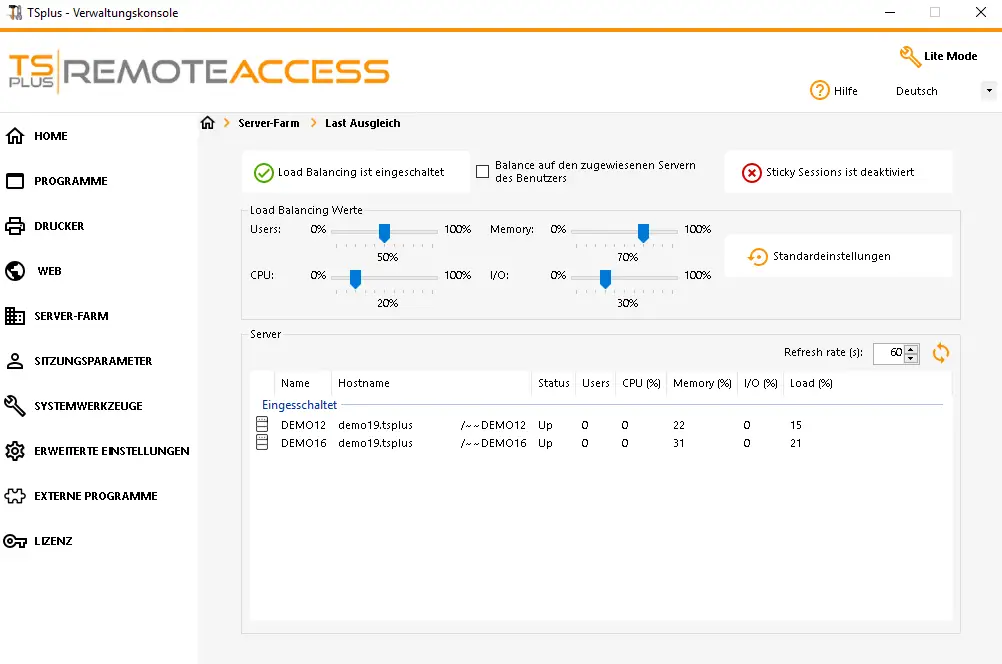1002x664 pixels.
Task: Decrease the refresh rate with the down arrow
Action: coord(911,358)
